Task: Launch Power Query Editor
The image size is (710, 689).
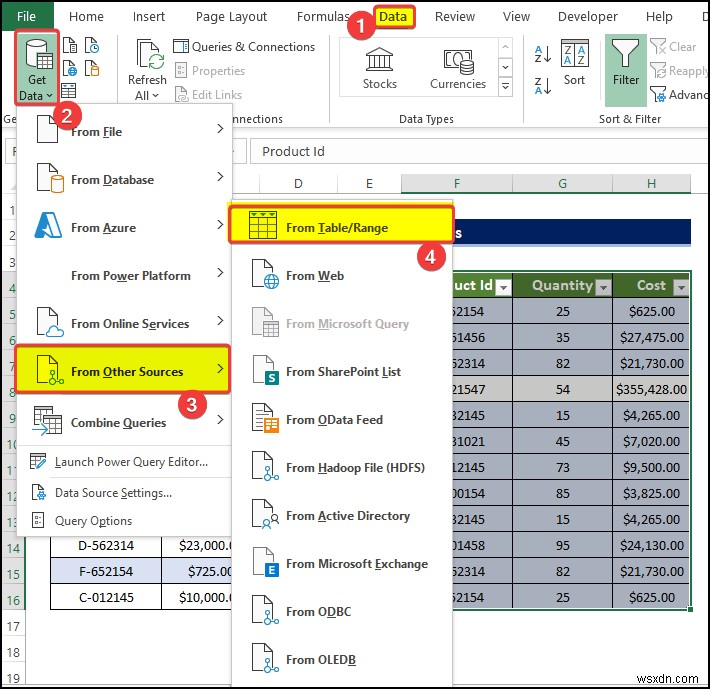Action: point(125,462)
